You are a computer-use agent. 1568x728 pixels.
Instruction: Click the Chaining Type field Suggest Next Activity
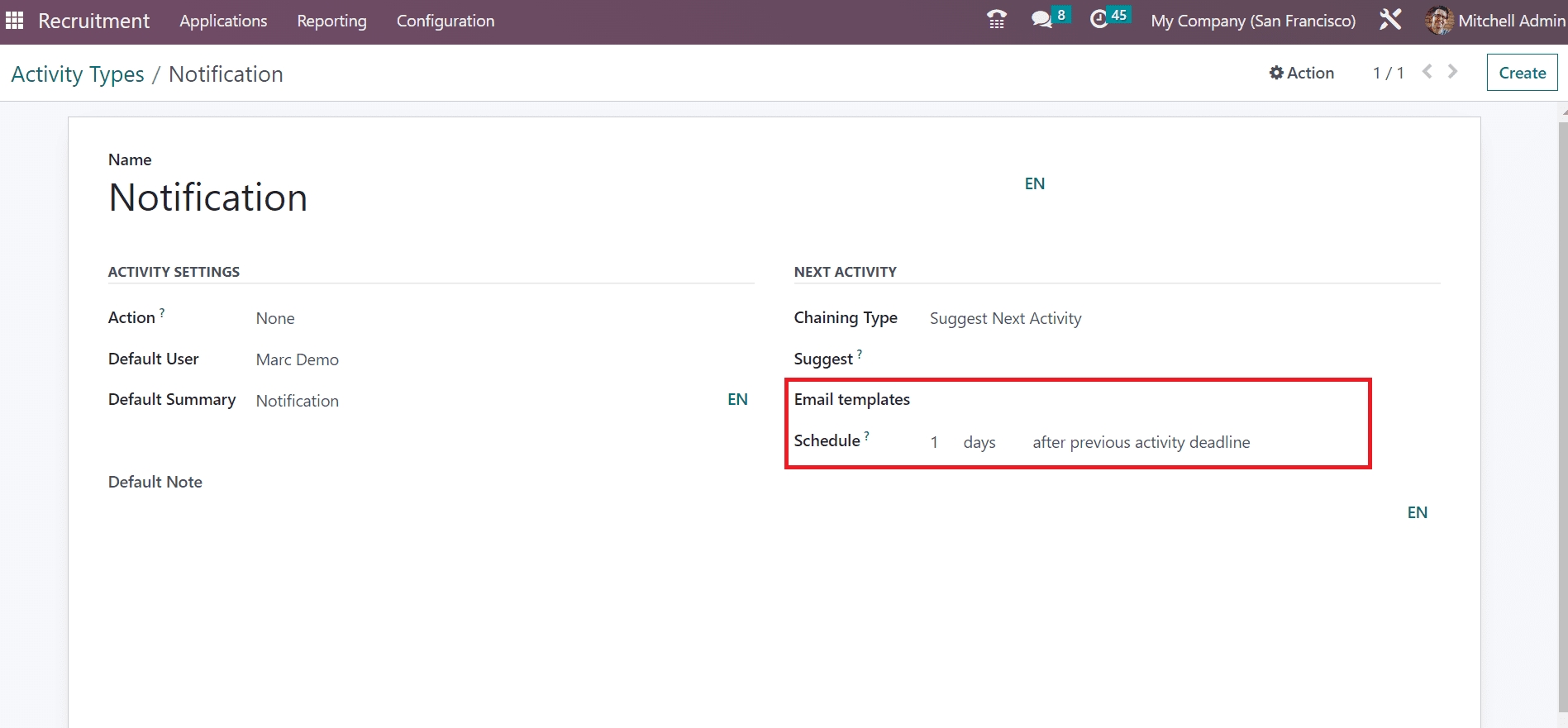click(x=1005, y=318)
